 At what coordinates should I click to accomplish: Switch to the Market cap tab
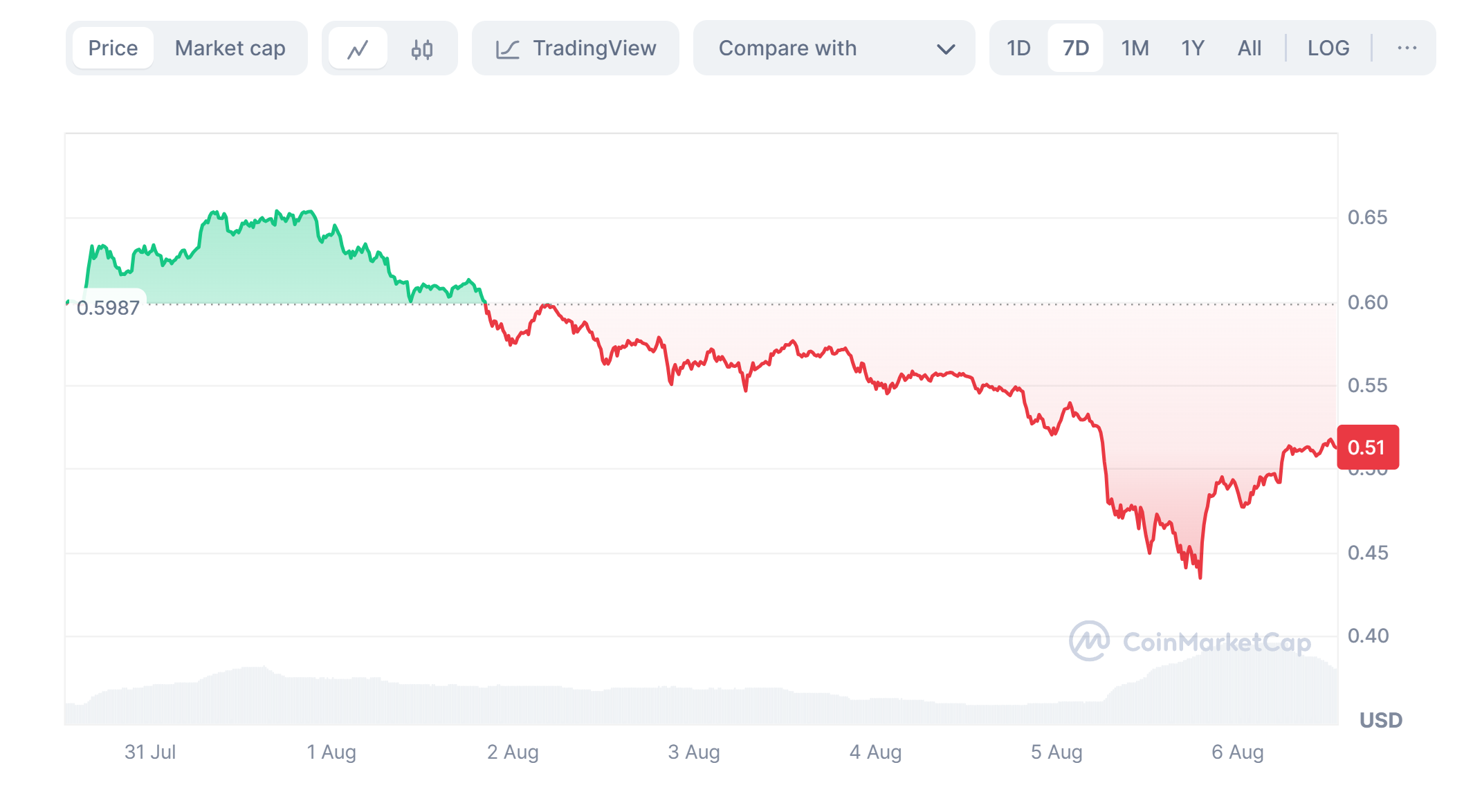[x=230, y=48]
